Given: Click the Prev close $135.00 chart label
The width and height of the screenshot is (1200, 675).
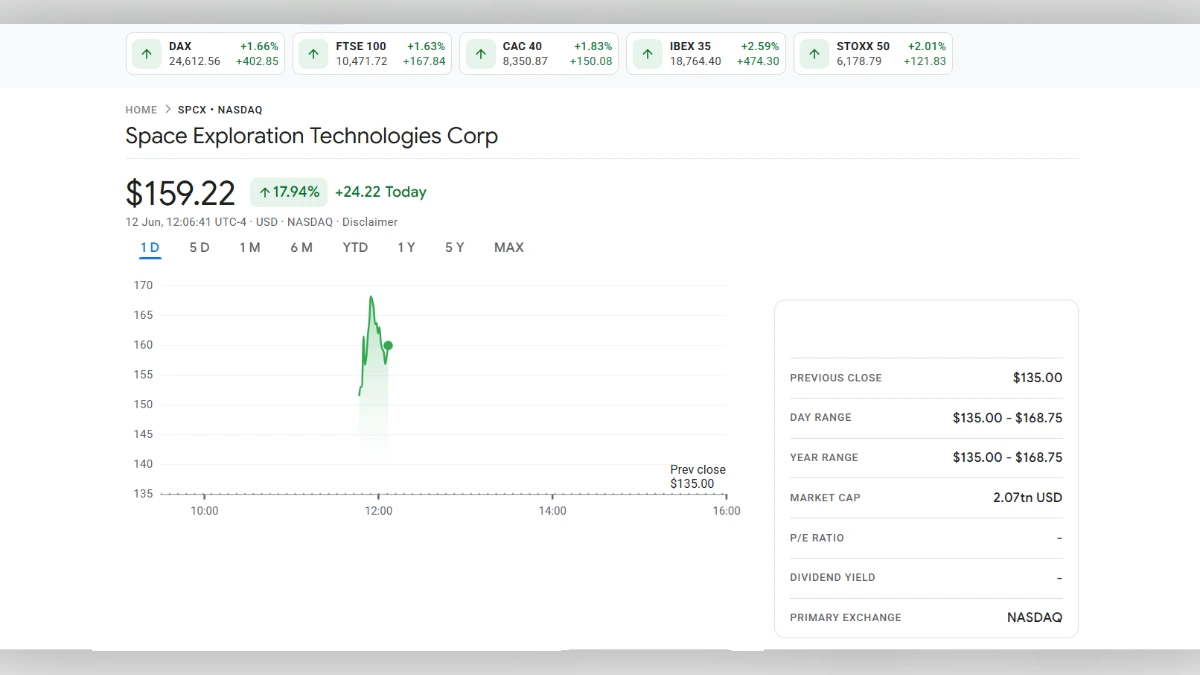Looking at the screenshot, I should click(x=698, y=477).
